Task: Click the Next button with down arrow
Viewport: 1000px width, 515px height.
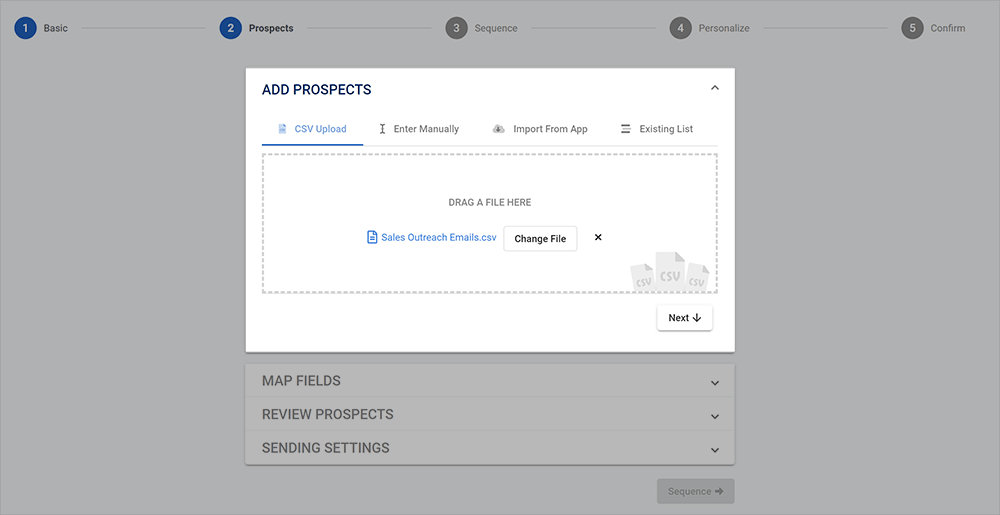Action: (684, 318)
